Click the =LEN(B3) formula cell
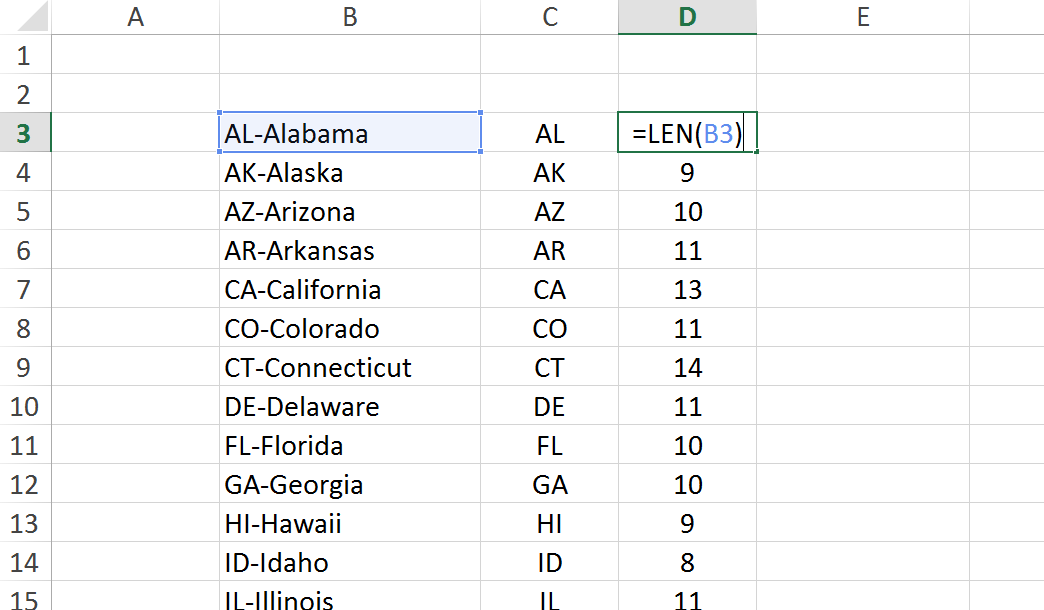This screenshot has width=1044, height=610. tap(687, 134)
